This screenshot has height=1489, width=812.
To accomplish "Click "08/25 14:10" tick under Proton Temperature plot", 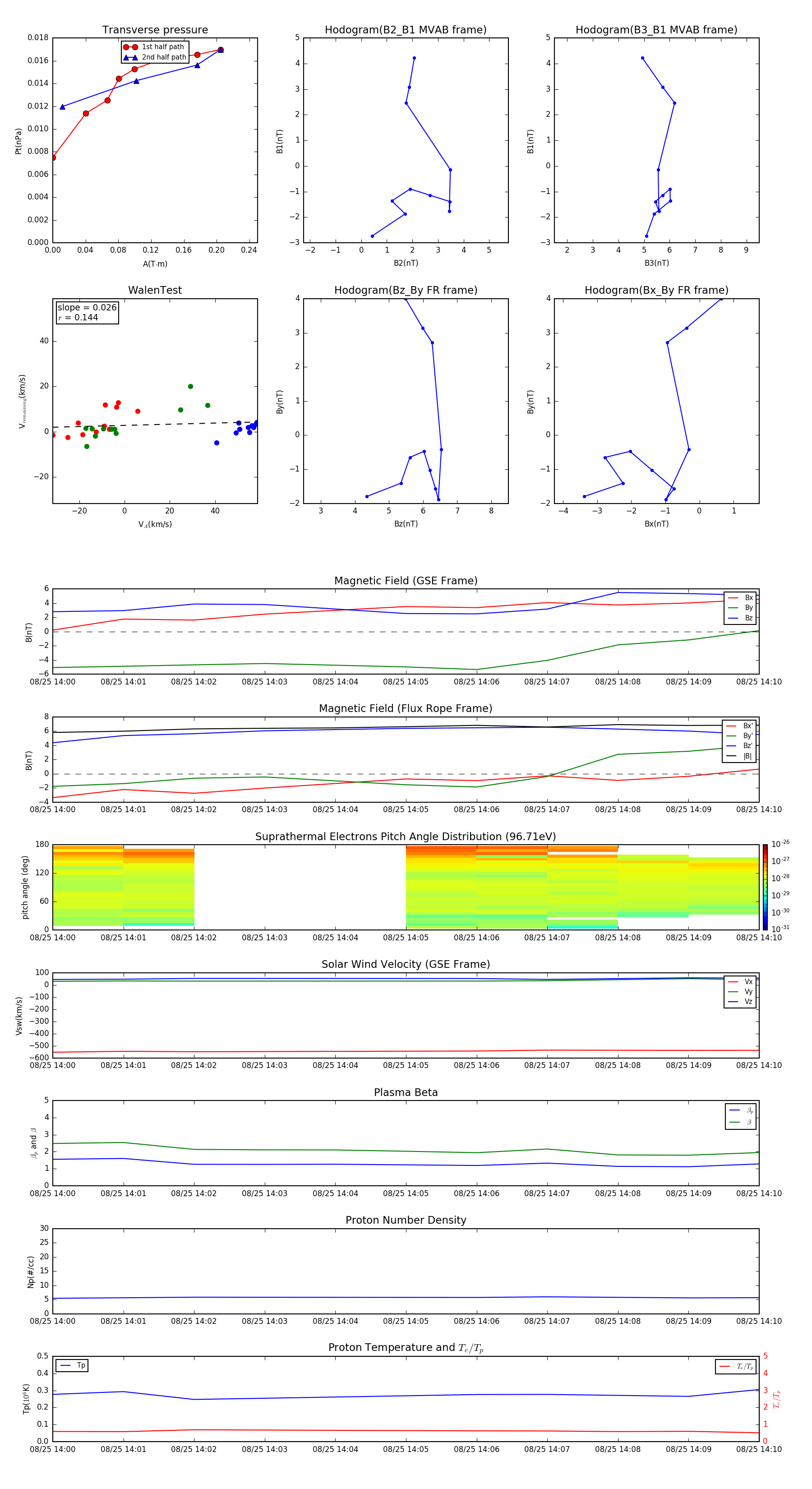I will point(759,1449).
